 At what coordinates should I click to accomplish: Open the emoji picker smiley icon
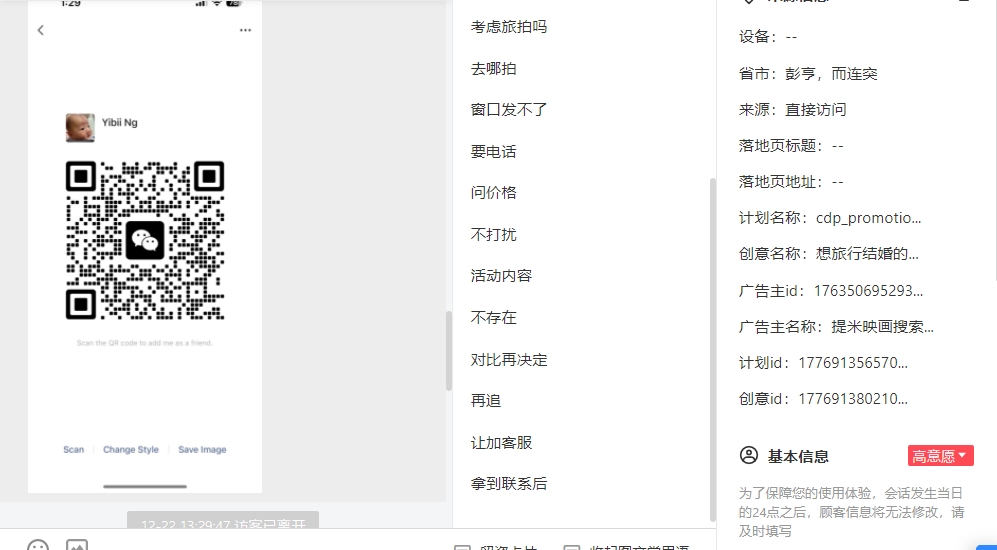point(38,545)
